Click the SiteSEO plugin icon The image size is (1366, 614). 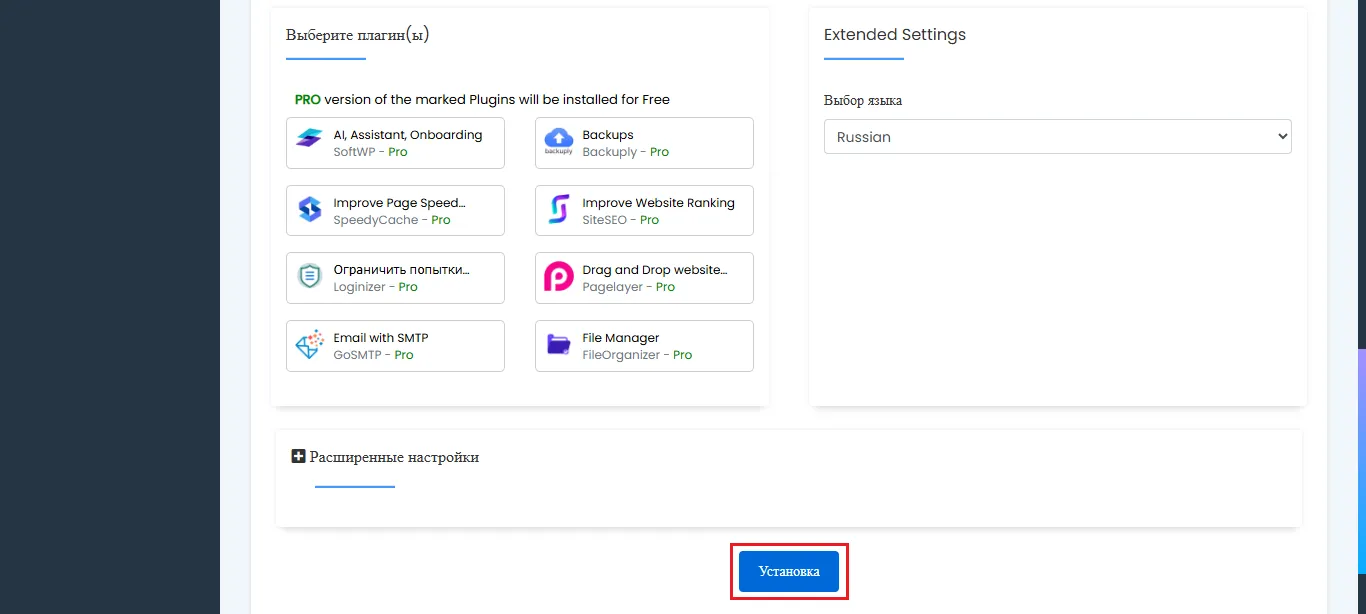(558, 210)
